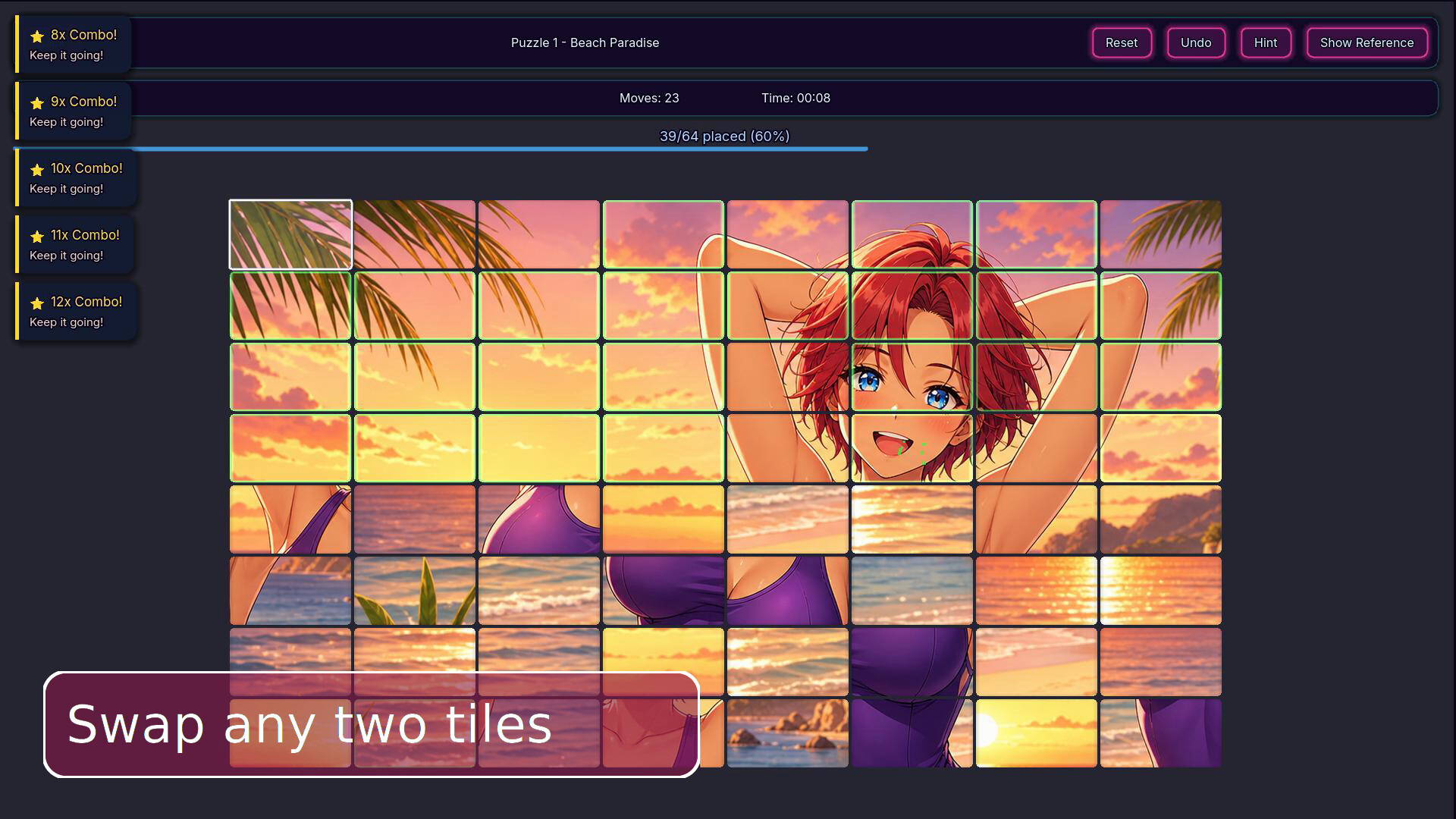Viewport: 1456px width, 819px height.
Task: Select the bottom row tile with rocks in water
Action: click(788, 733)
